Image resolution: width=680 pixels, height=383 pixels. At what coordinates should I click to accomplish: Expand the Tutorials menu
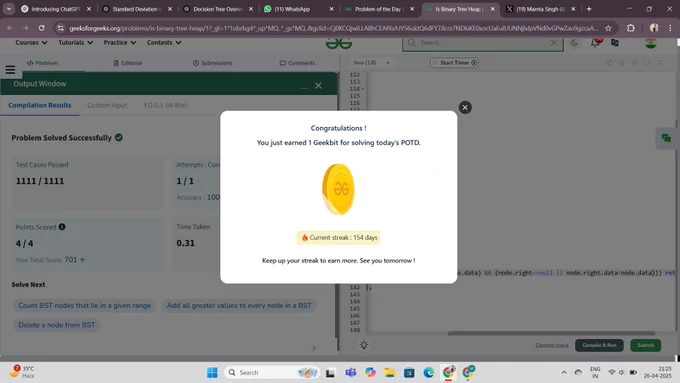coord(75,43)
